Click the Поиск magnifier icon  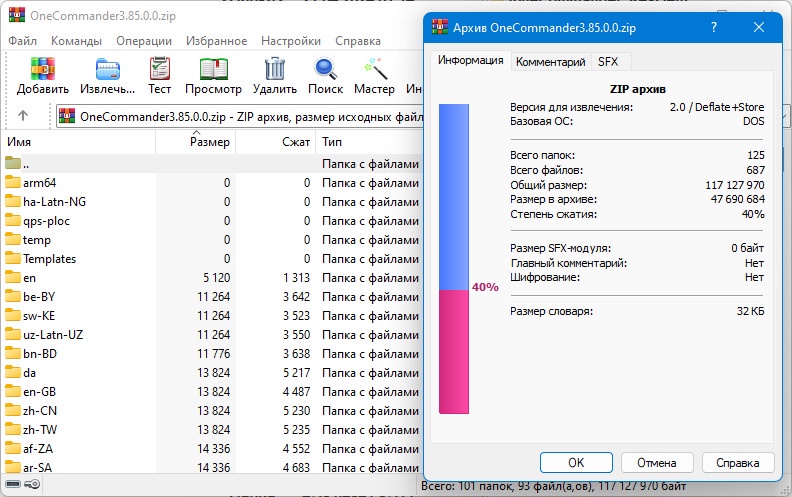[325, 69]
